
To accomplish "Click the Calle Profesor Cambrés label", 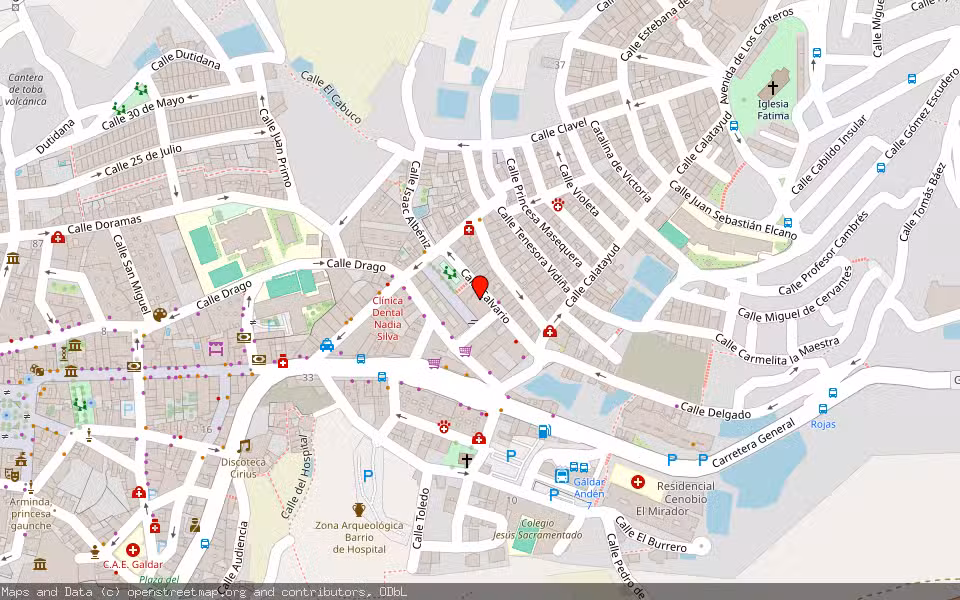I will tap(823, 253).
